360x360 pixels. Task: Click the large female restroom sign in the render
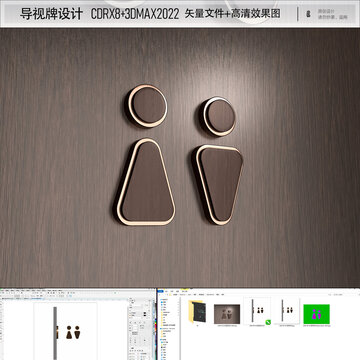pos(146,182)
